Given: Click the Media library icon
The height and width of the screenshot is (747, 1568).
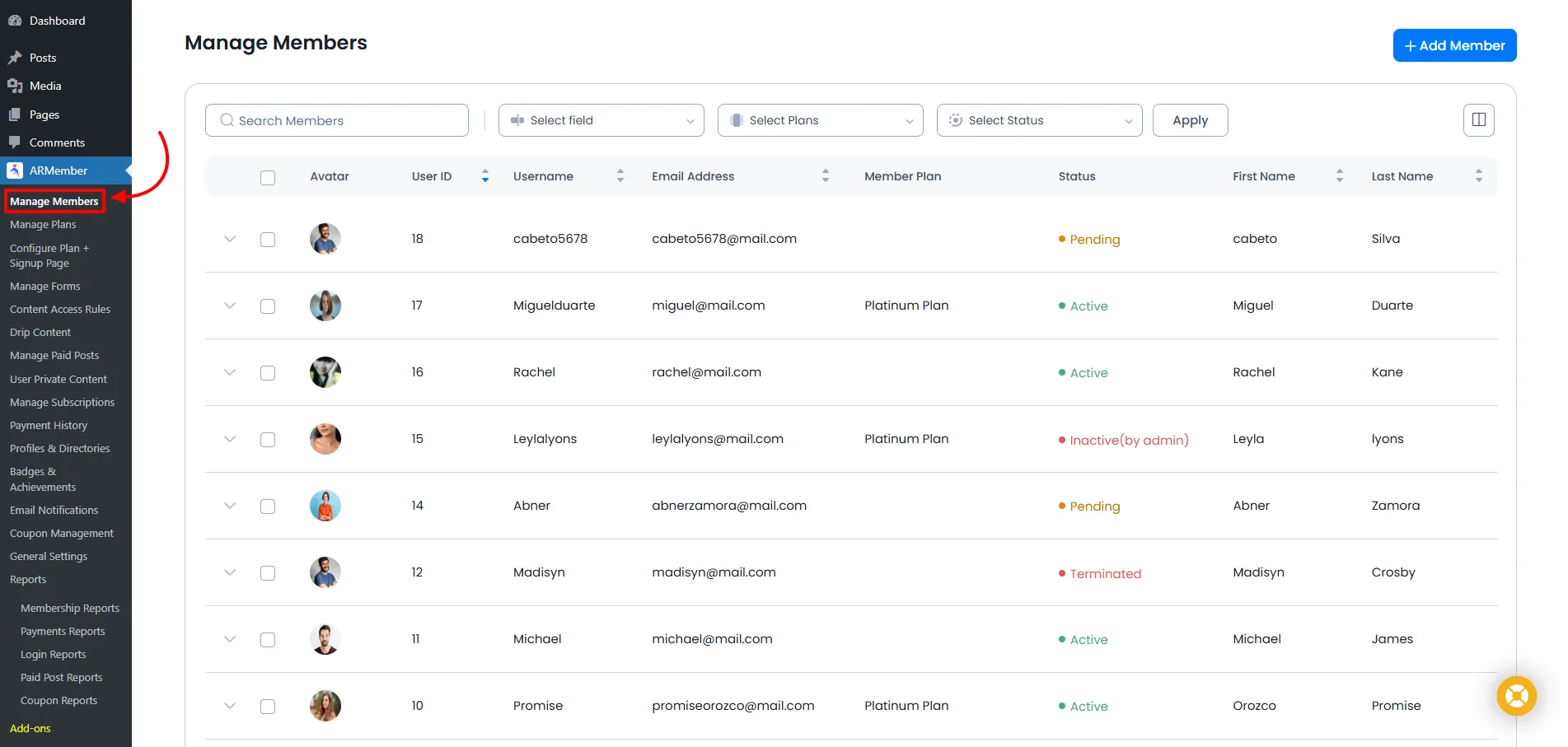Looking at the screenshot, I should click(x=17, y=86).
